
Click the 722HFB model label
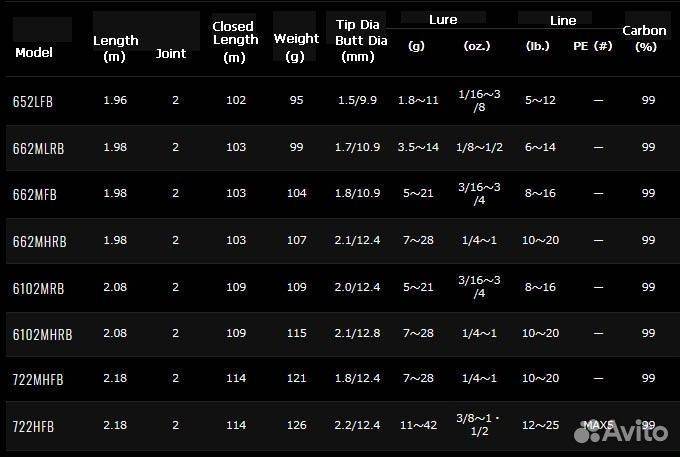pyautogui.click(x=35, y=426)
